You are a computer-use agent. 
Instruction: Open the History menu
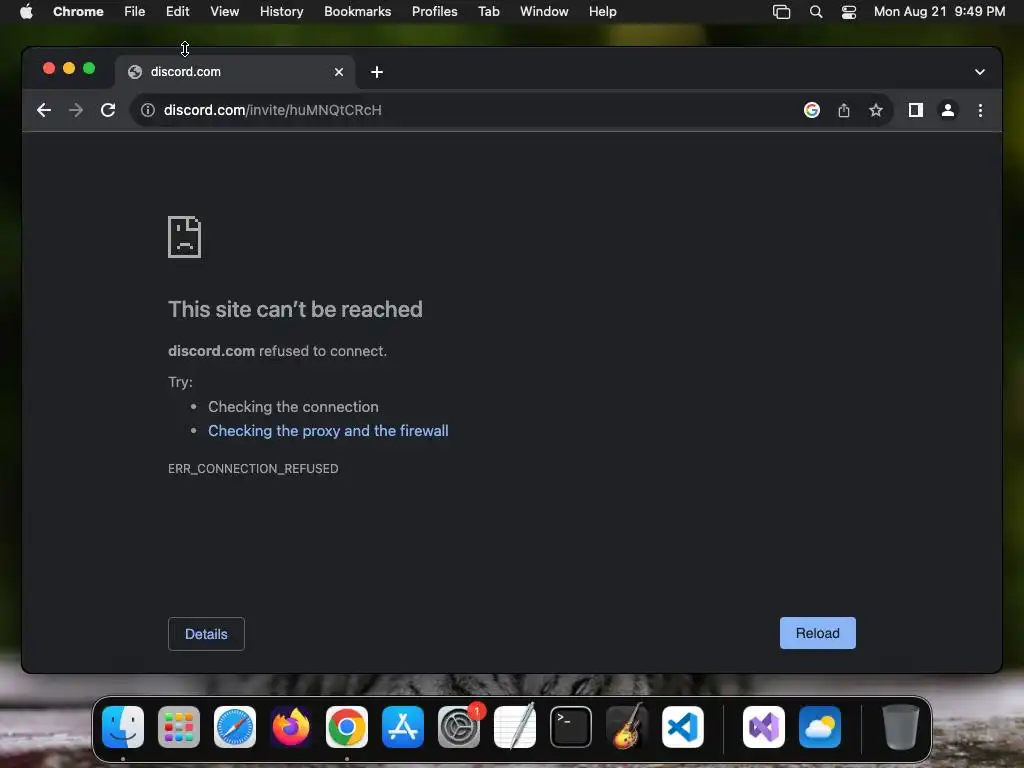tap(281, 12)
